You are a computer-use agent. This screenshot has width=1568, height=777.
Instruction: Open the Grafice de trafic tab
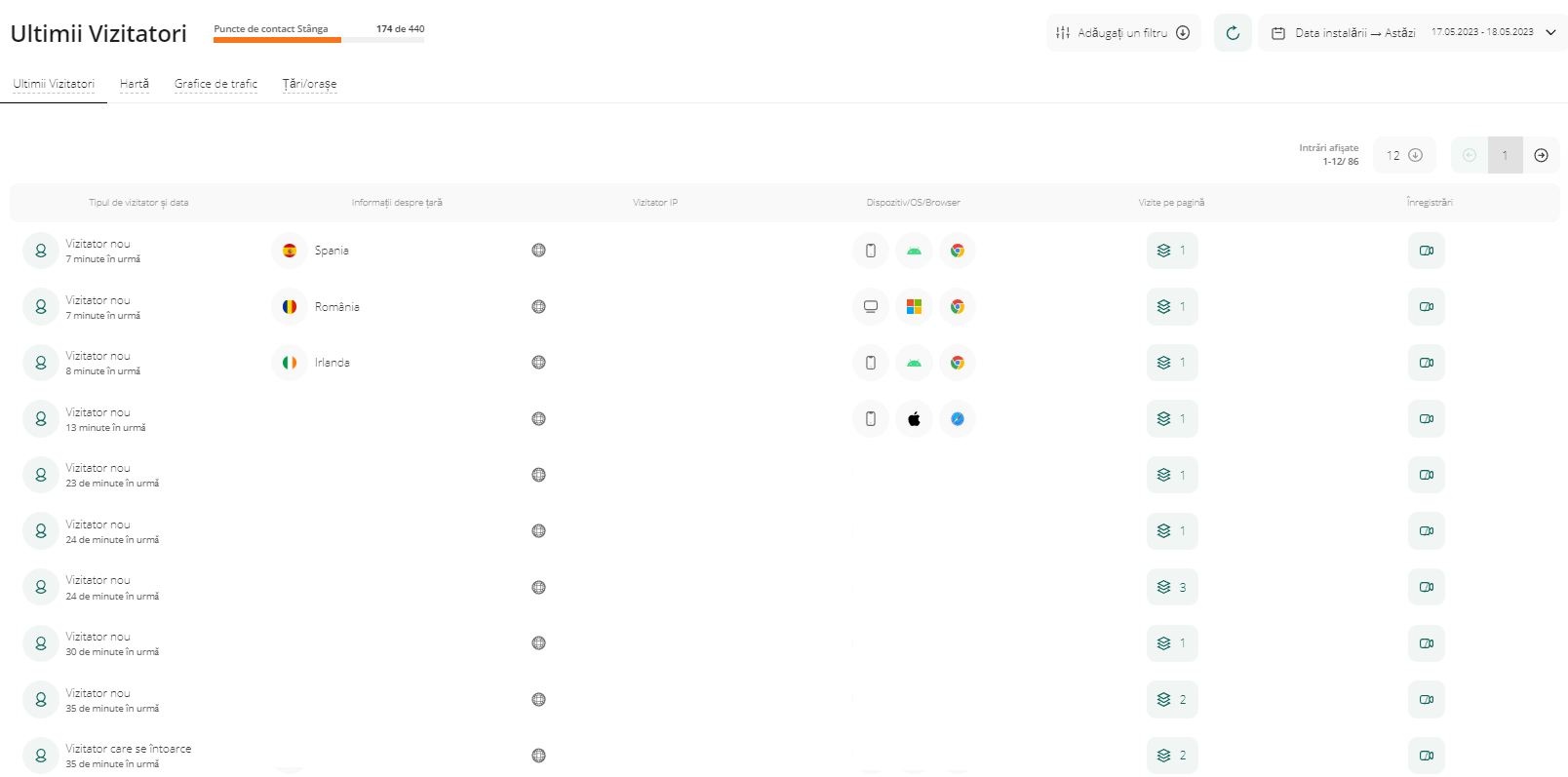(216, 84)
